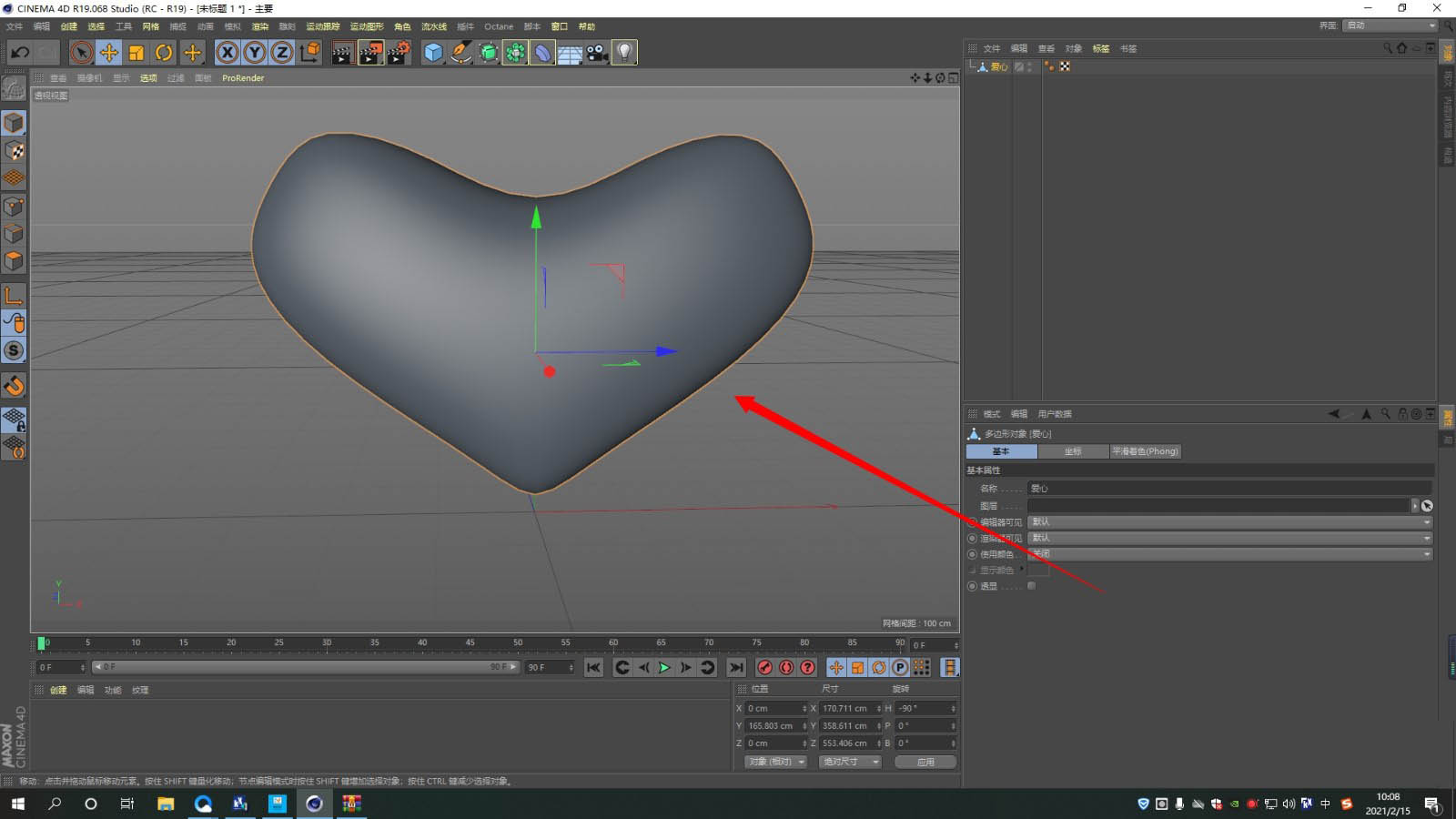Click the Cube primitive icon

pyautogui.click(x=431, y=52)
